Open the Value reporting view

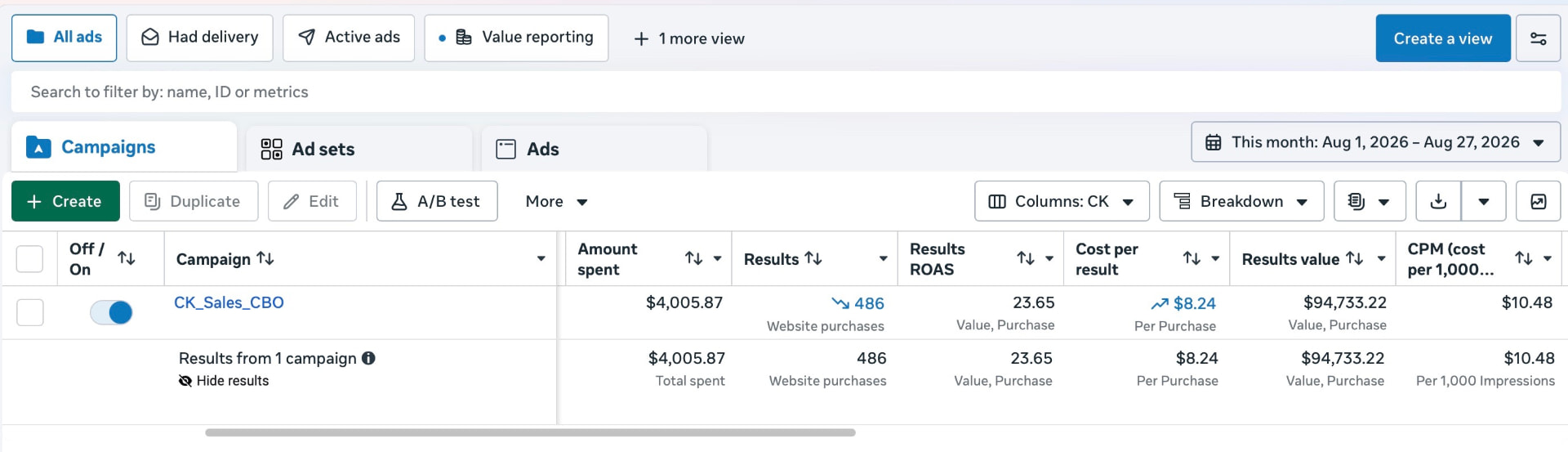tap(516, 38)
